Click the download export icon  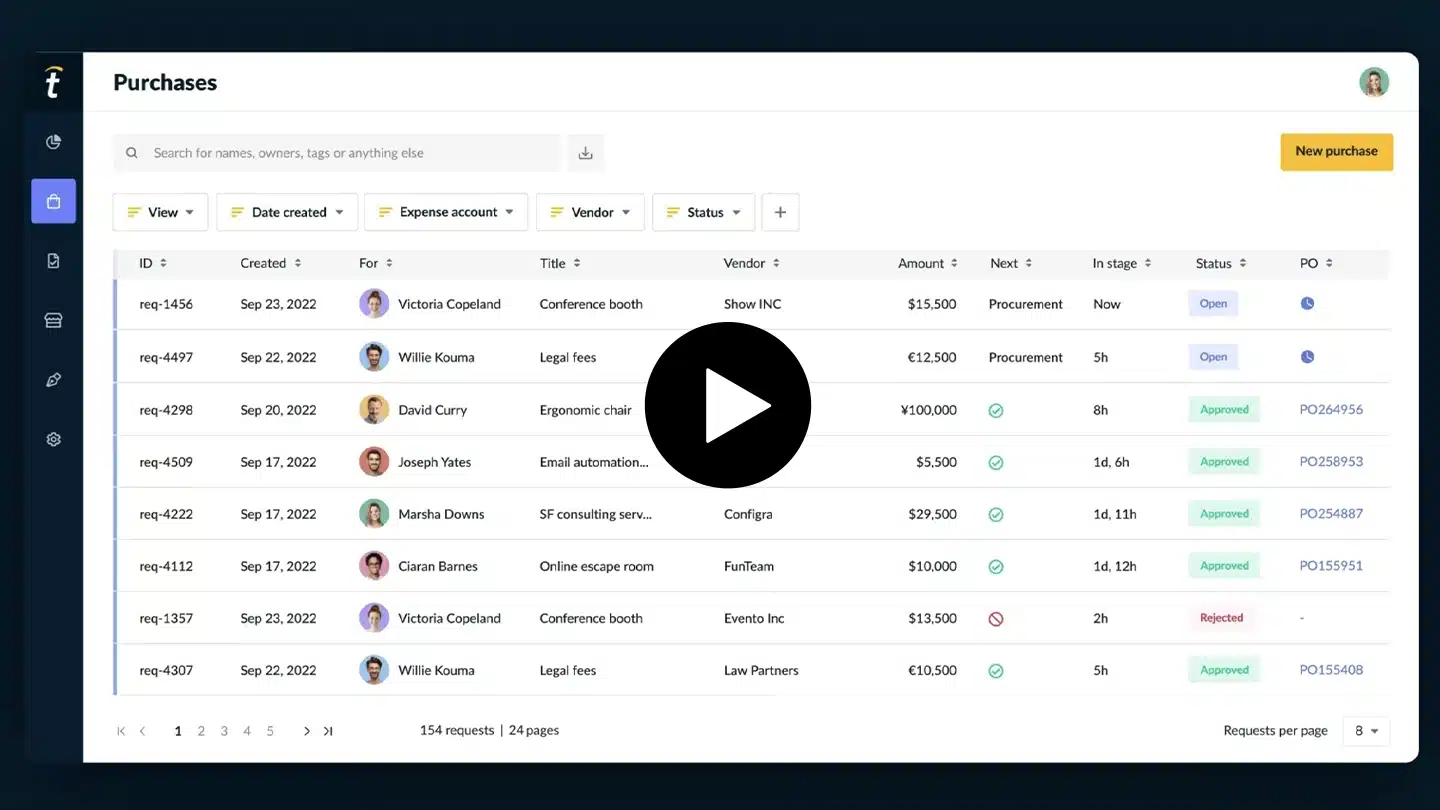586,153
